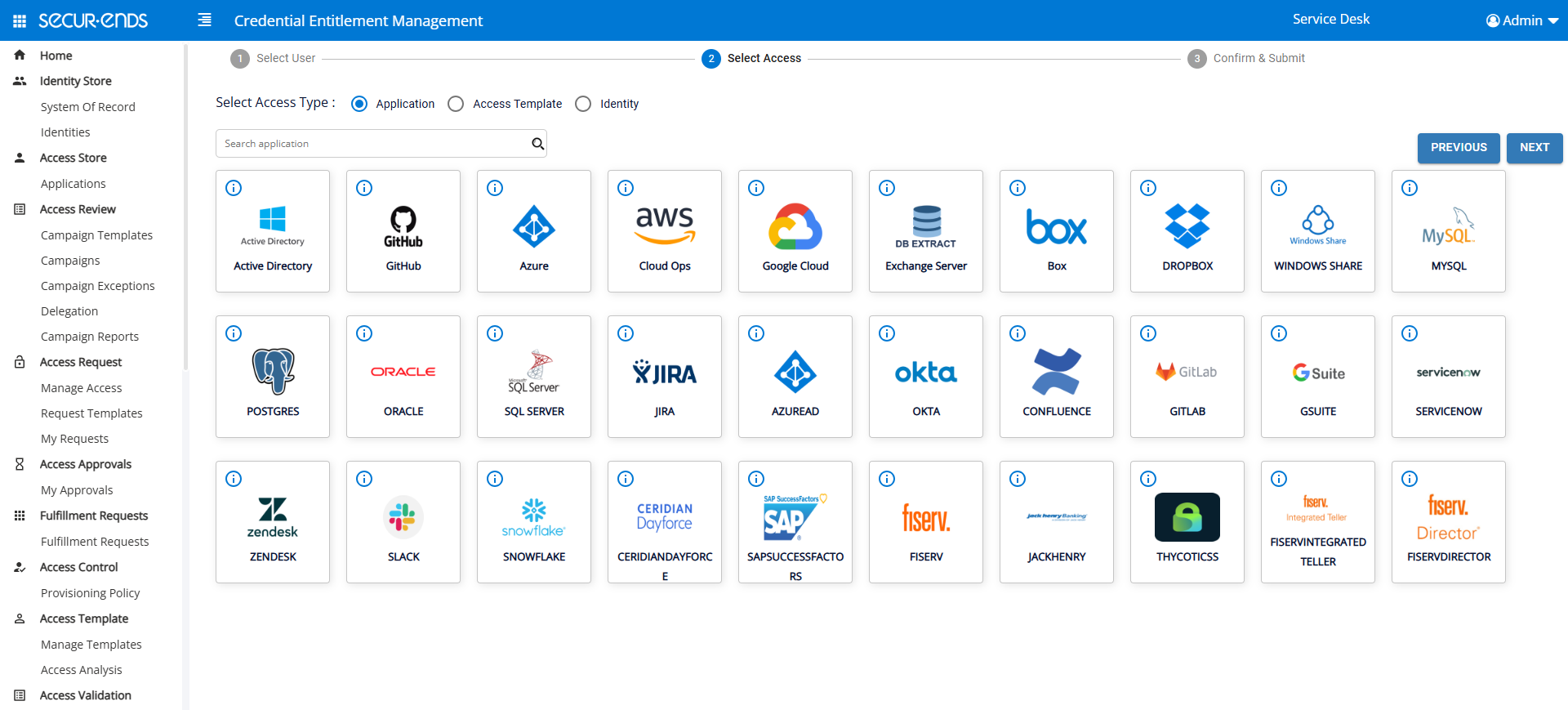
Task: Focus the Search application field
Action: (x=381, y=144)
